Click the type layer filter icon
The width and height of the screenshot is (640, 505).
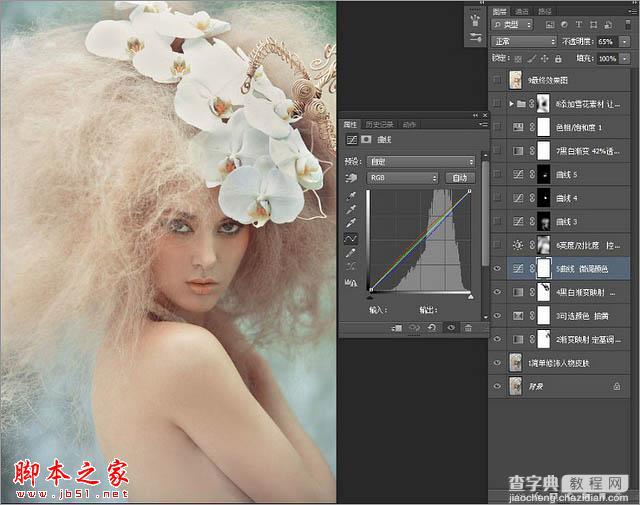[x=578, y=24]
